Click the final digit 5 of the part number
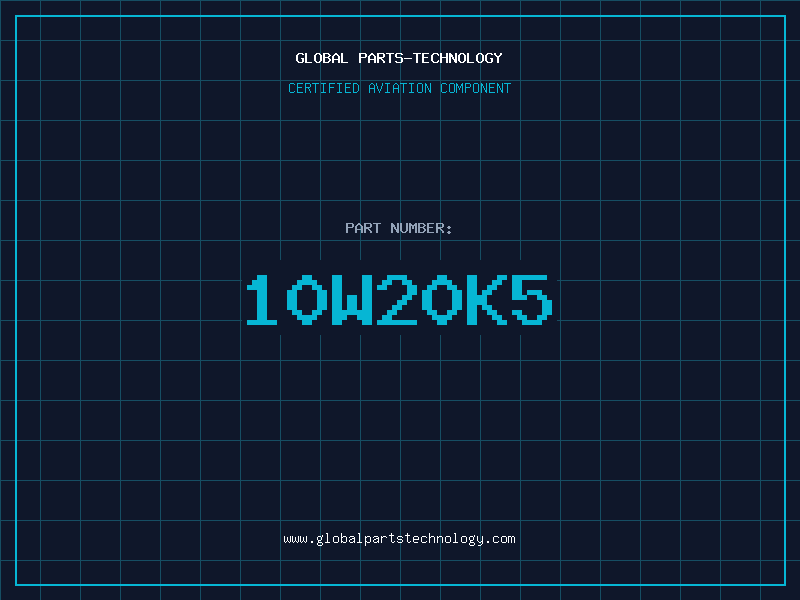 click(x=532, y=299)
